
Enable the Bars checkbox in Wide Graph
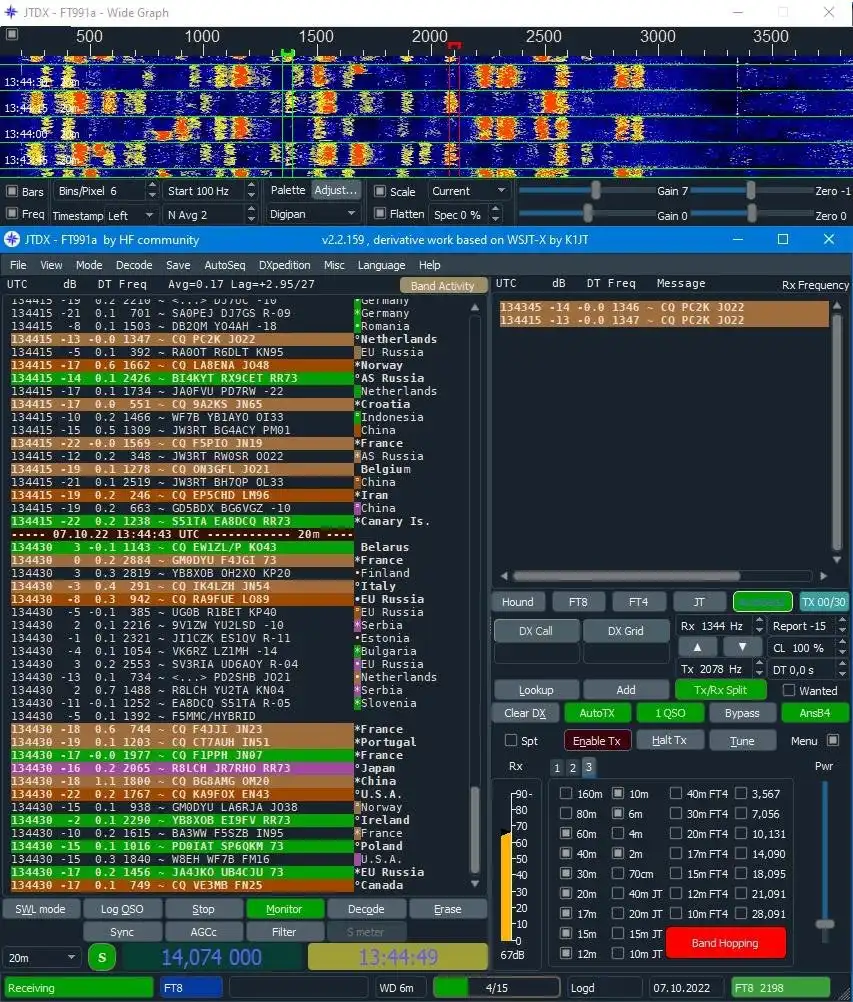[12, 191]
